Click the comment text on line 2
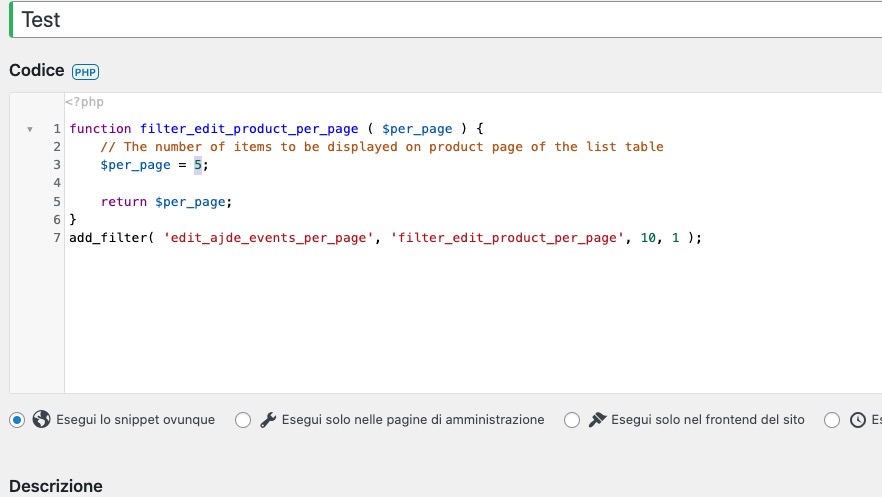Viewport: 882px width, 497px height. [382, 147]
